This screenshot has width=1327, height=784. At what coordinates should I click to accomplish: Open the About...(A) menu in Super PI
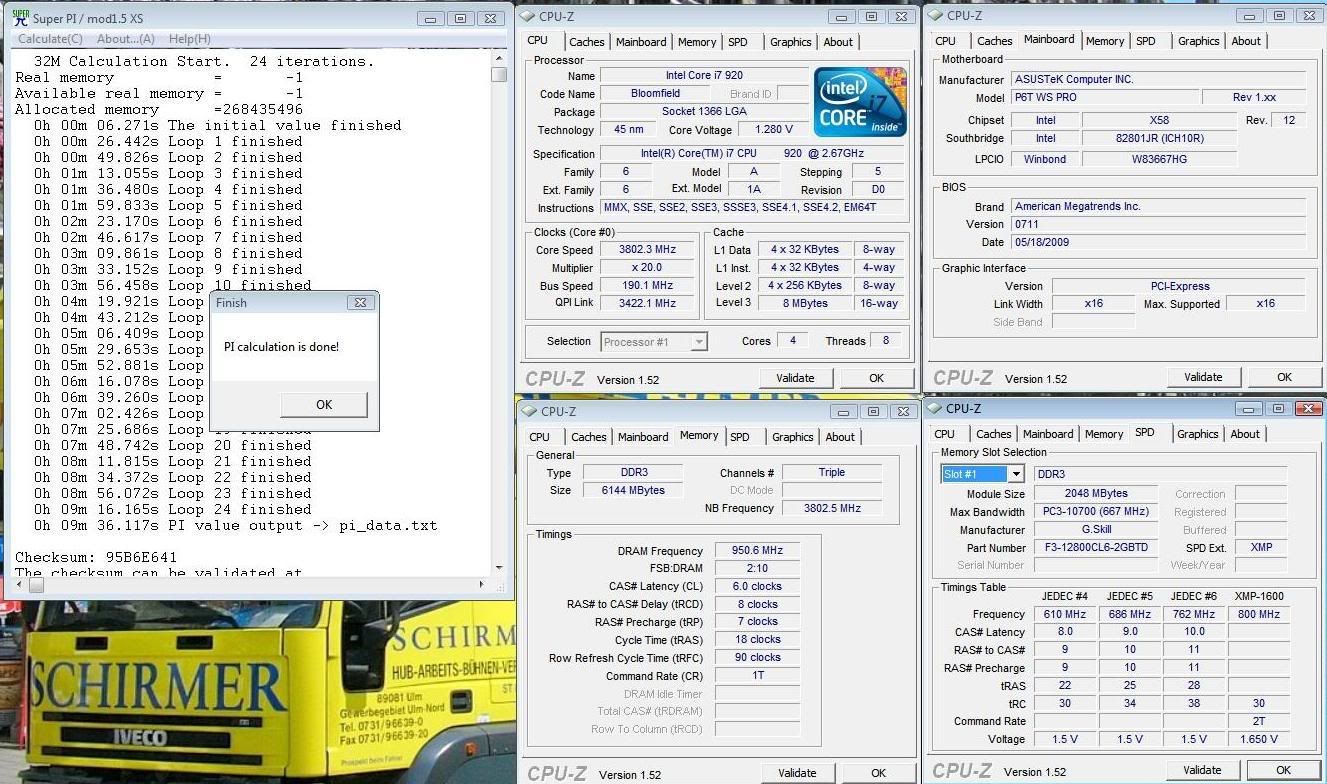pos(126,39)
